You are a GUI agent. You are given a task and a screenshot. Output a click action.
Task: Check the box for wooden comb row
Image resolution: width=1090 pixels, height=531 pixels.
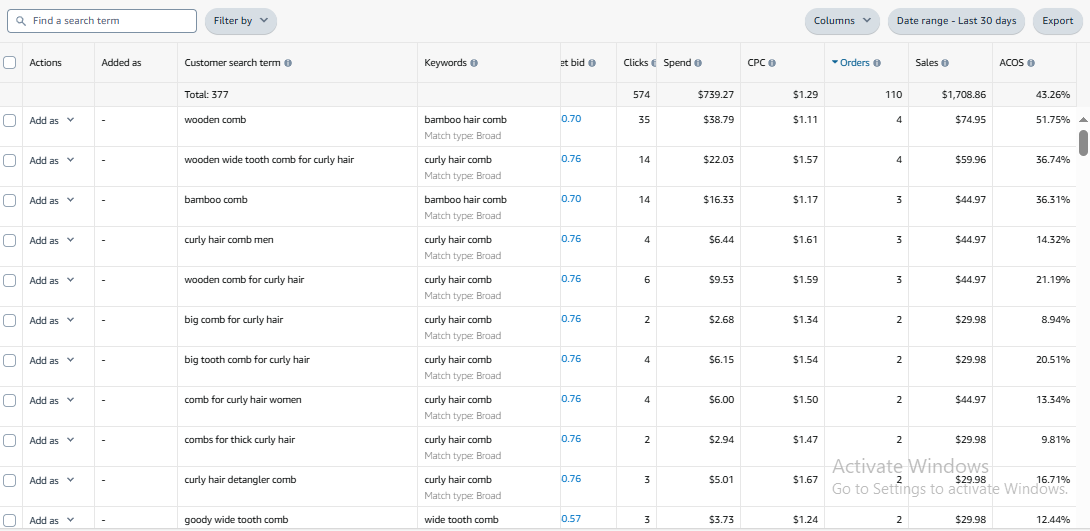[10, 120]
